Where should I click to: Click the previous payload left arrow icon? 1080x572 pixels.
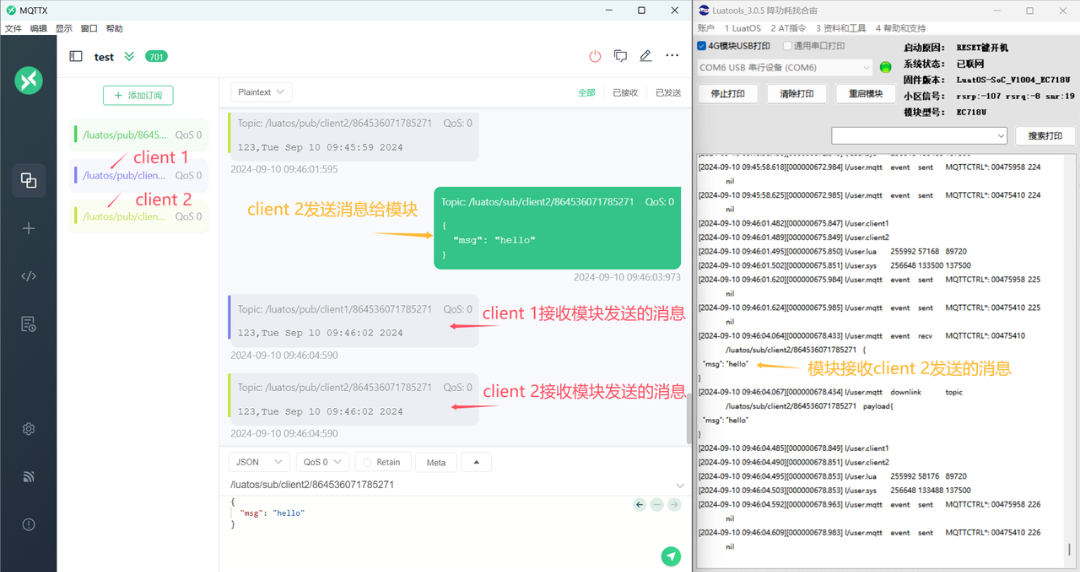coord(639,505)
